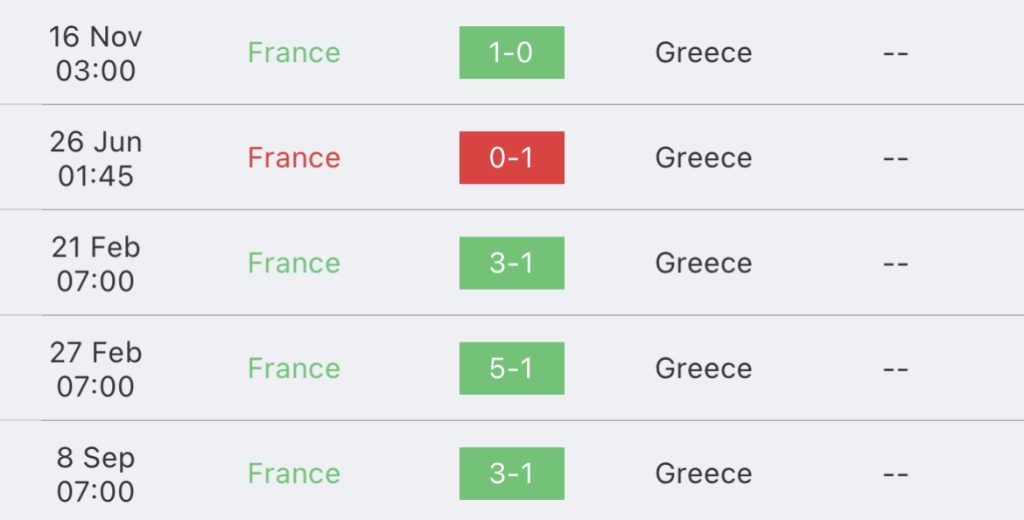This screenshot has height=520, width=1024.
Task: Open the 1-0 score badge
Action: click(x=511, y=52)
